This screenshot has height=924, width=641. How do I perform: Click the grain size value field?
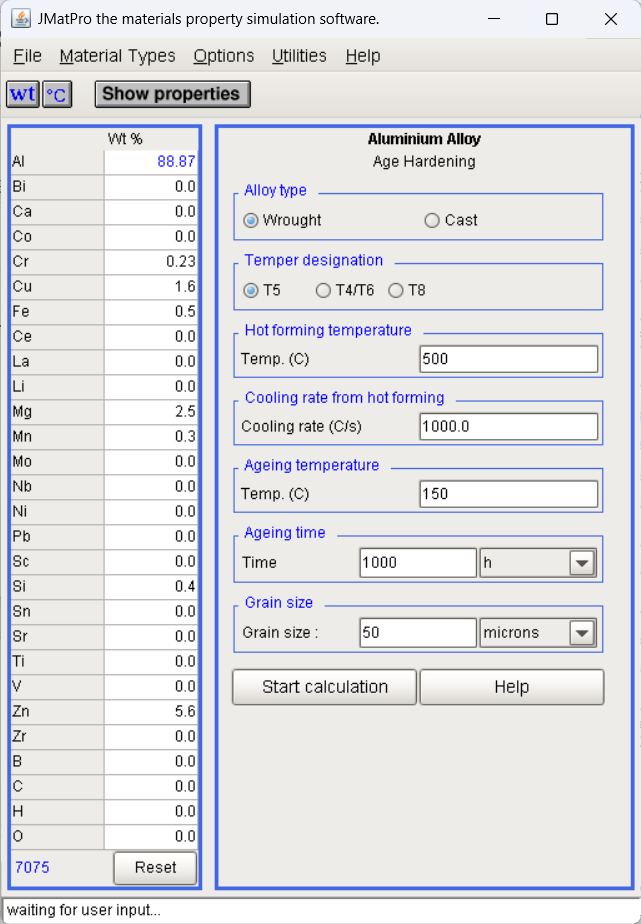click(418, 633)
